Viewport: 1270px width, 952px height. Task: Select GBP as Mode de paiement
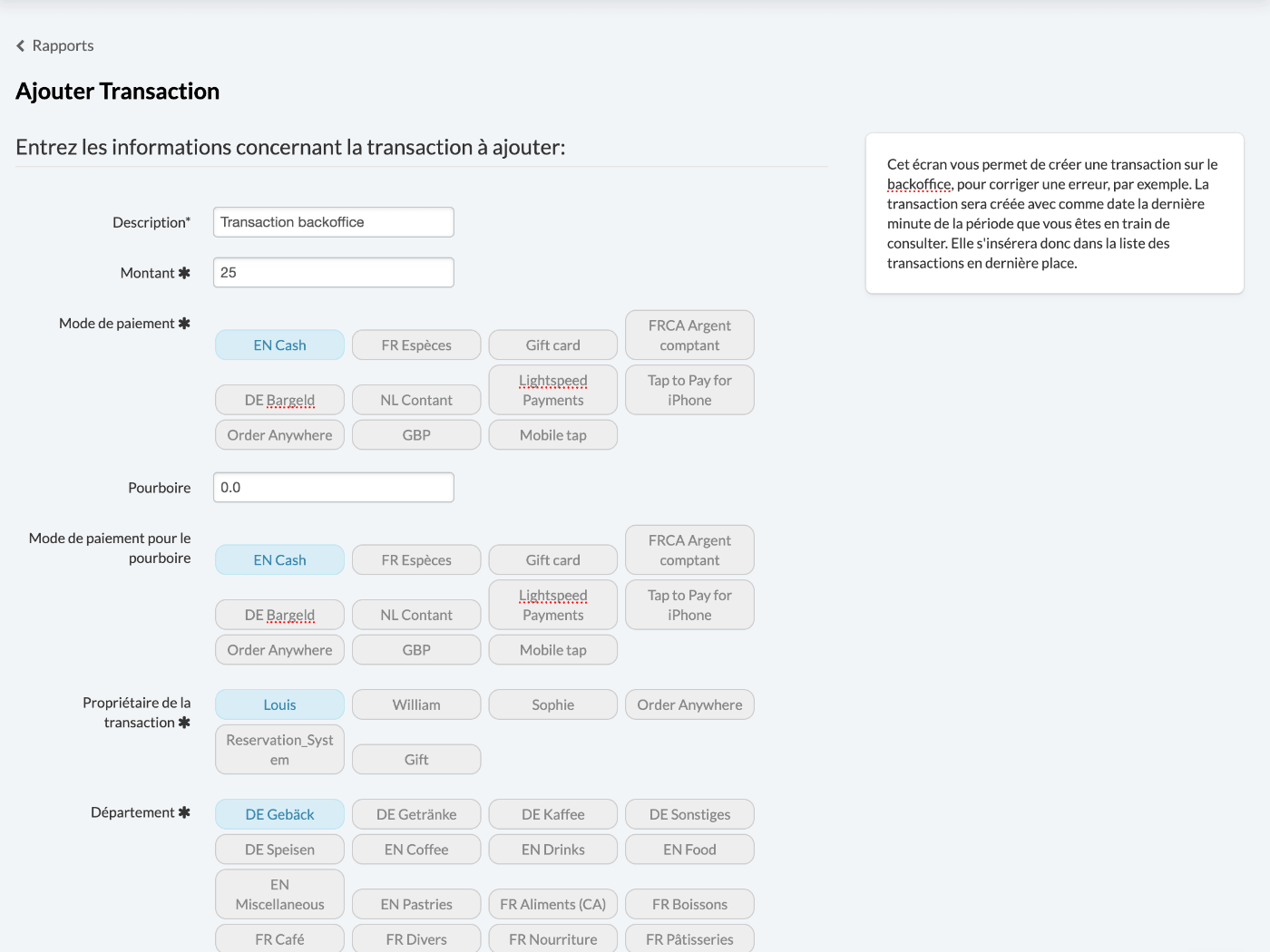(x=416, y=435)
